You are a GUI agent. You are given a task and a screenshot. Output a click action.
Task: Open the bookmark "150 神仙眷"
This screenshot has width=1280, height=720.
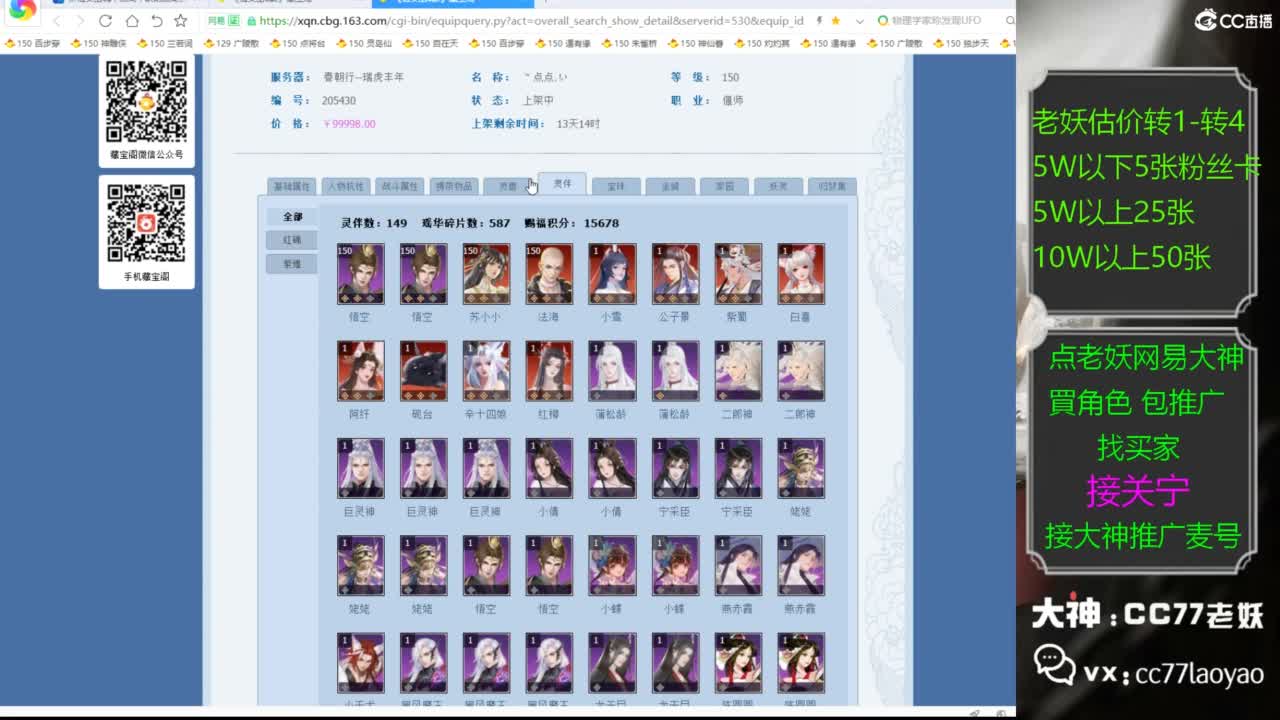pos(695,44)
